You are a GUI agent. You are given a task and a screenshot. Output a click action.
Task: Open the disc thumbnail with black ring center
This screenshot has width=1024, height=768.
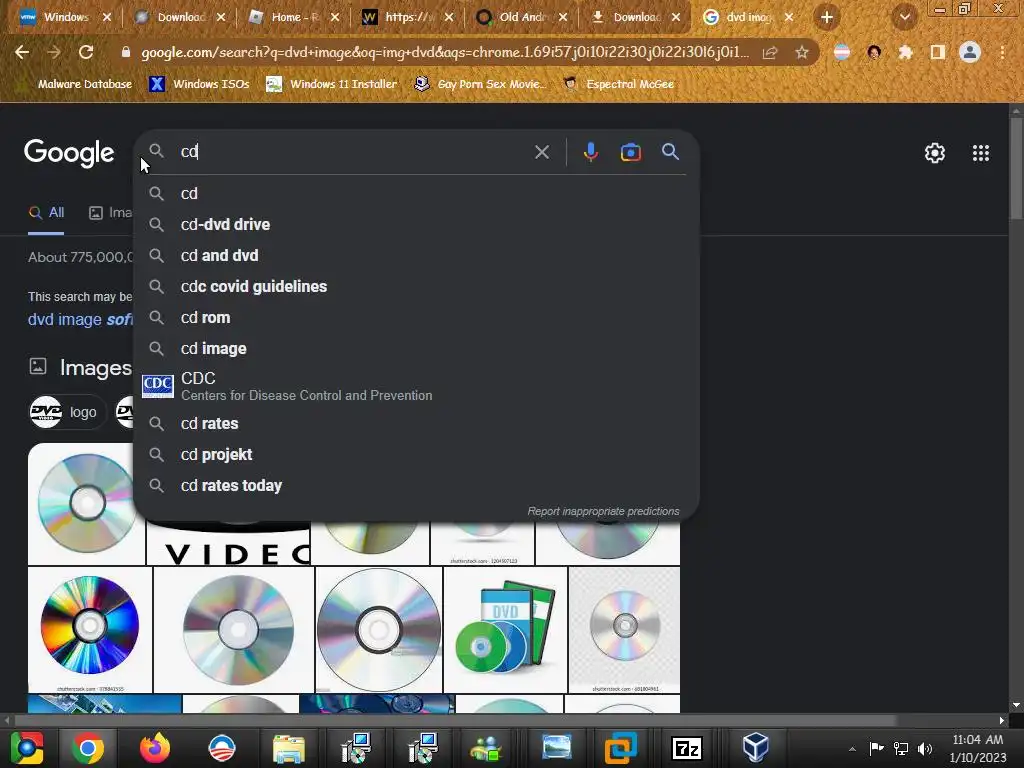379,629
